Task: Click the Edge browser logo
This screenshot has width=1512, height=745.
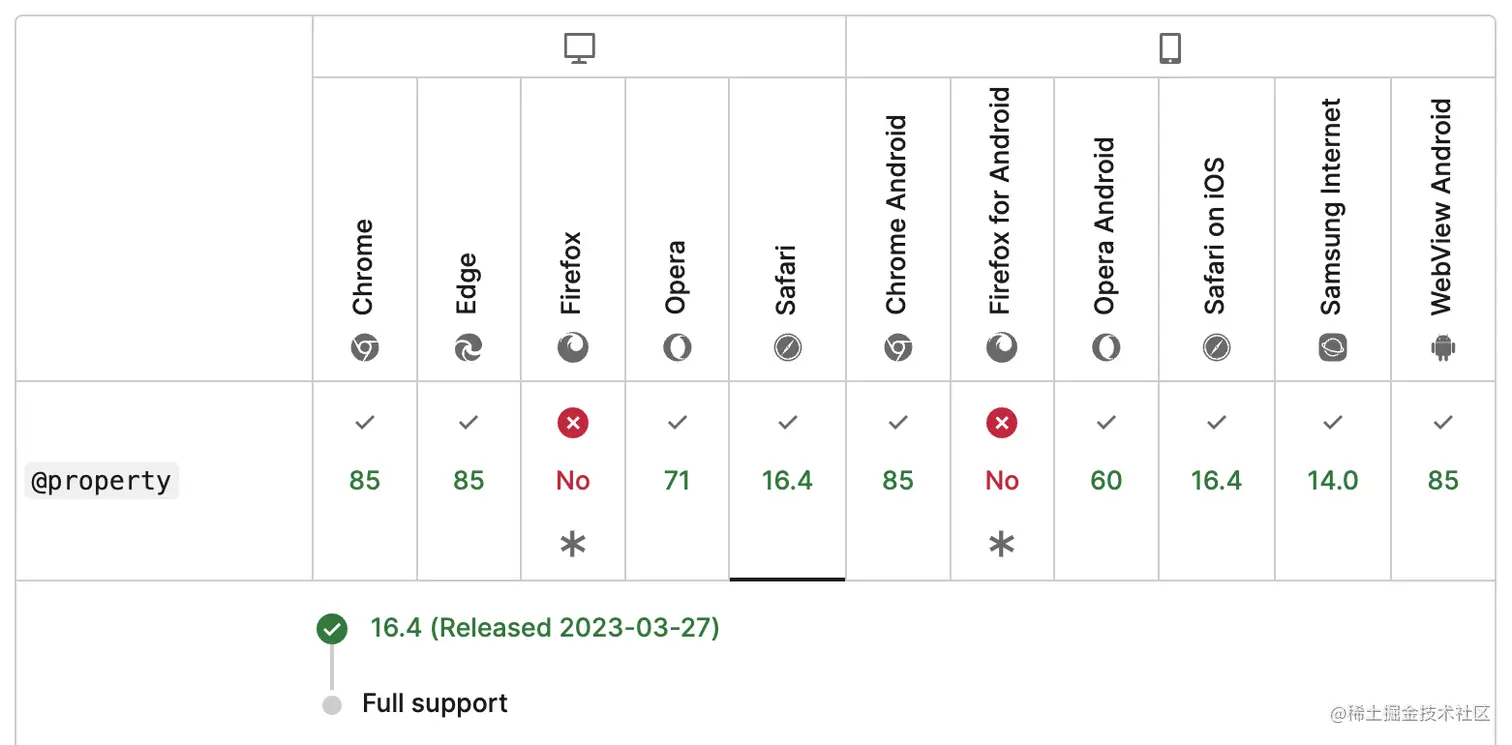Action: click(x=468, y=348)
